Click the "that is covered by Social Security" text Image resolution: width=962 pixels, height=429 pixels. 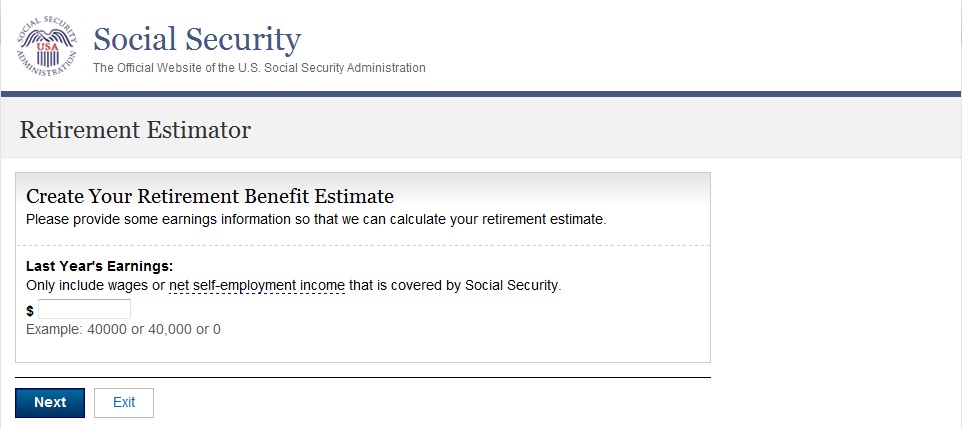(455, 286)
